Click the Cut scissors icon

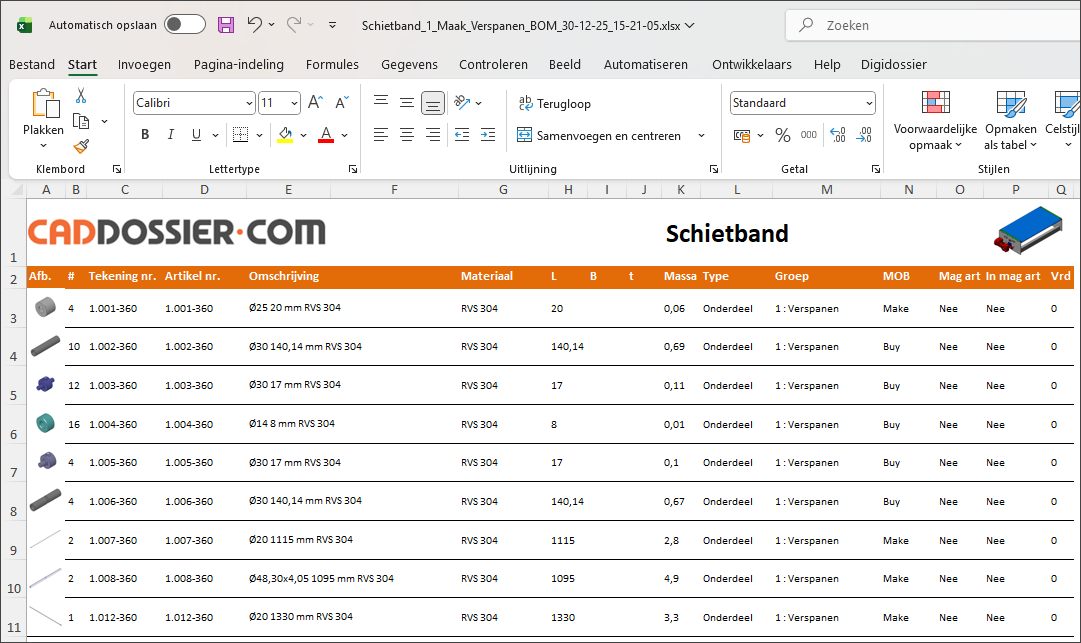click(x=81, y=96)
